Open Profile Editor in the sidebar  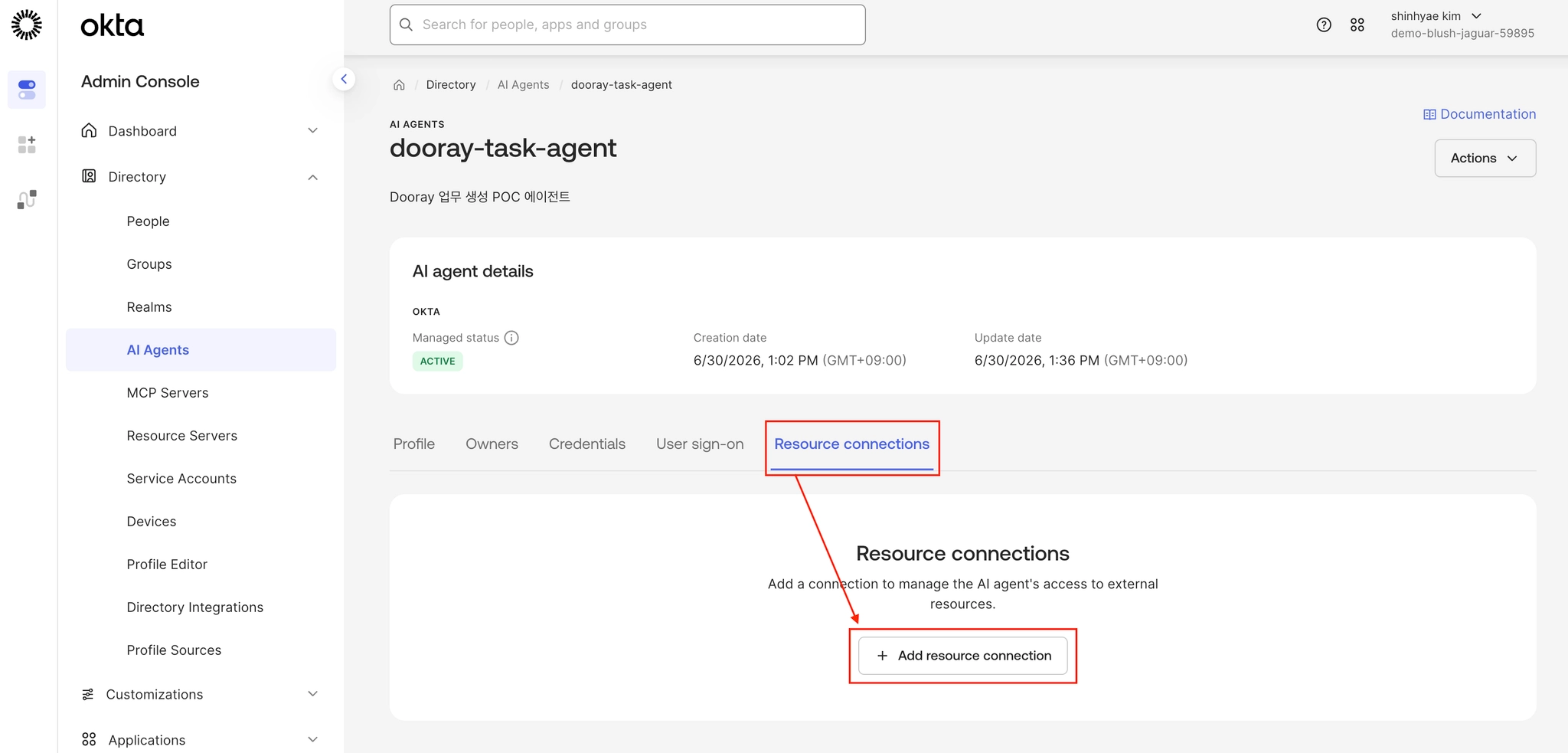click(x=201, y=565)
